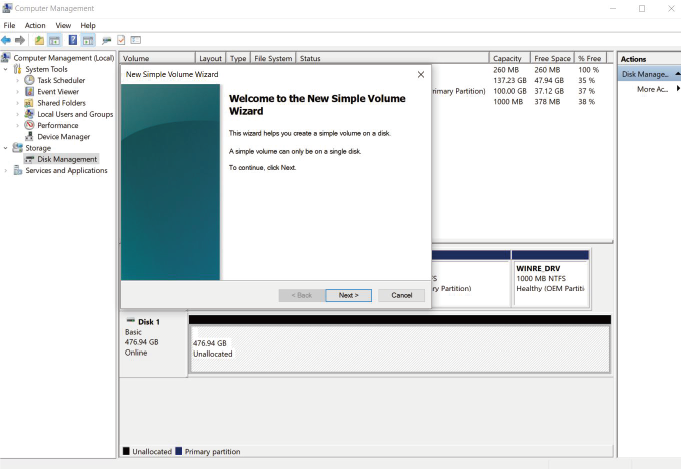Open the View menu
682x469 pixels.
(x=63, y=25)
